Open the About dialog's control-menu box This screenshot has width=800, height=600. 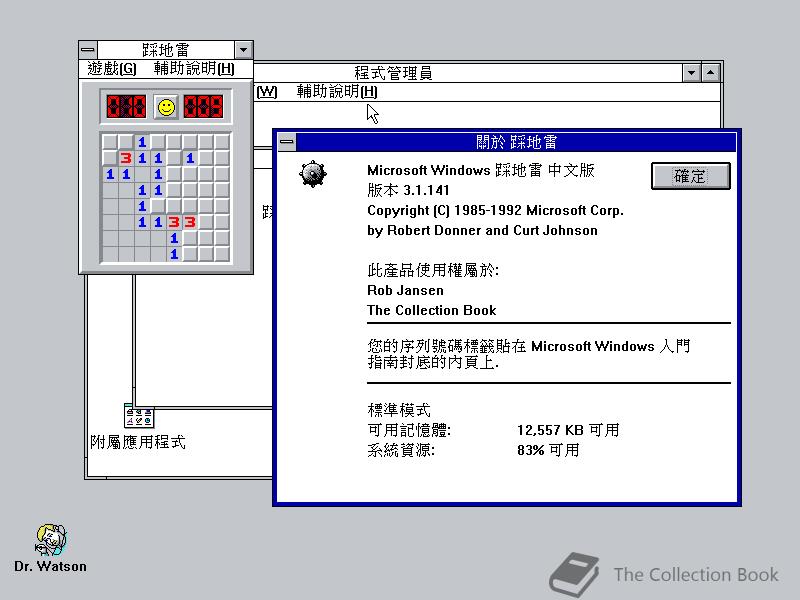coord(287,141)
